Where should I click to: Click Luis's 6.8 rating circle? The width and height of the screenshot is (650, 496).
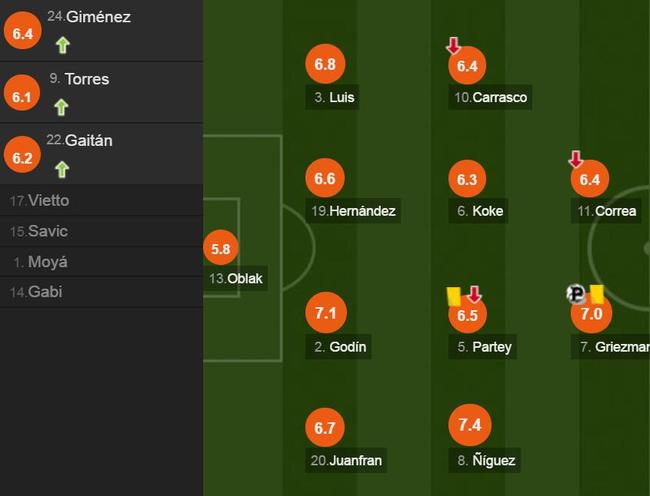(325, 64)
